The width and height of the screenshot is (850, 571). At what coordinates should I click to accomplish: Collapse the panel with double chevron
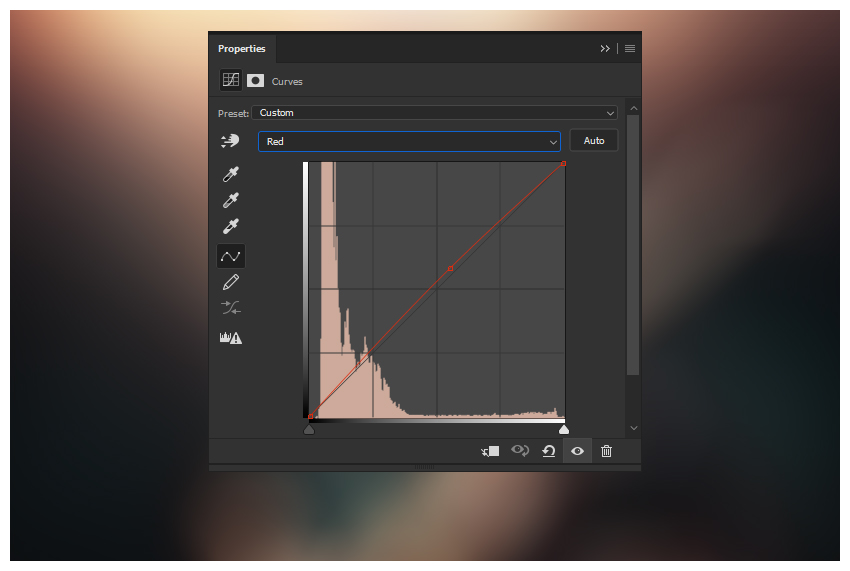[x=605, y=49]
